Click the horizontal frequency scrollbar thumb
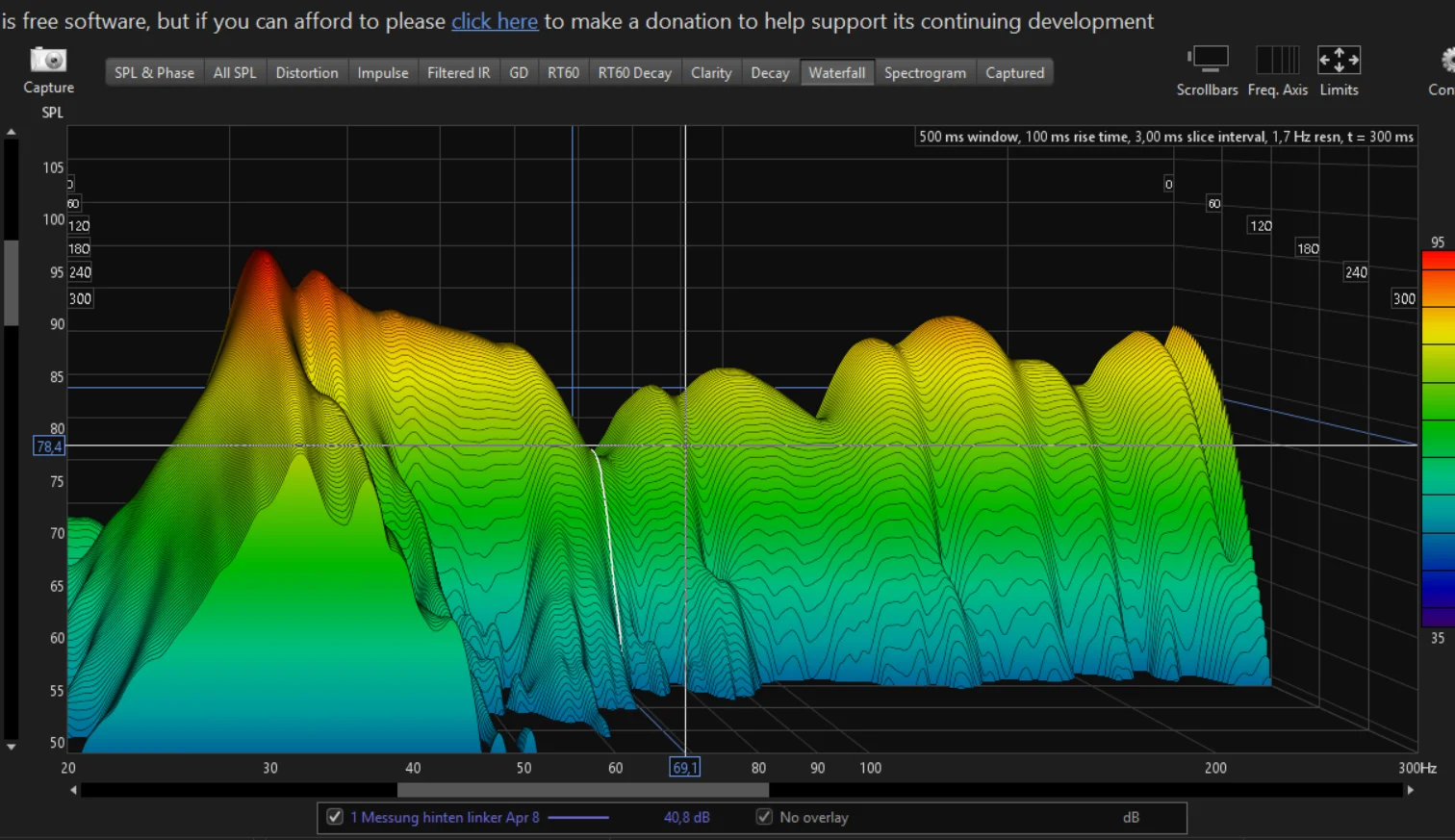 583,790
